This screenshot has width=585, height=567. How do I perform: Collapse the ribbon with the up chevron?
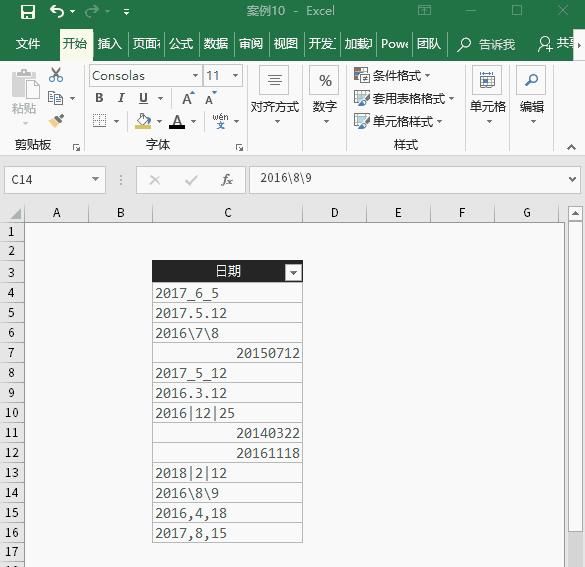tap(571, 147)
